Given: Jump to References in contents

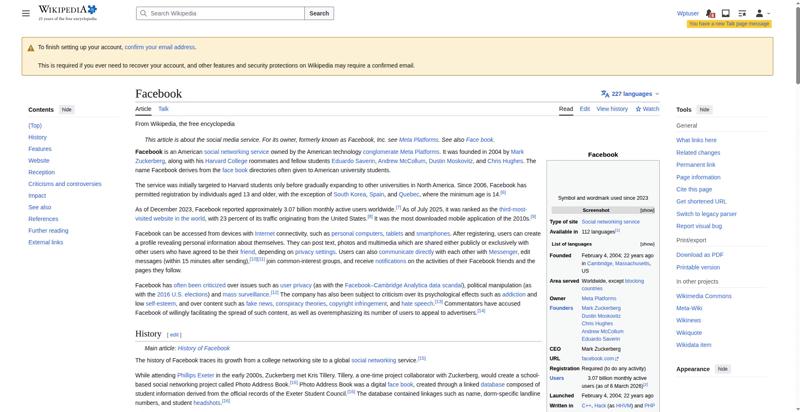Looking at the screenshot, I should click(43, 219).
